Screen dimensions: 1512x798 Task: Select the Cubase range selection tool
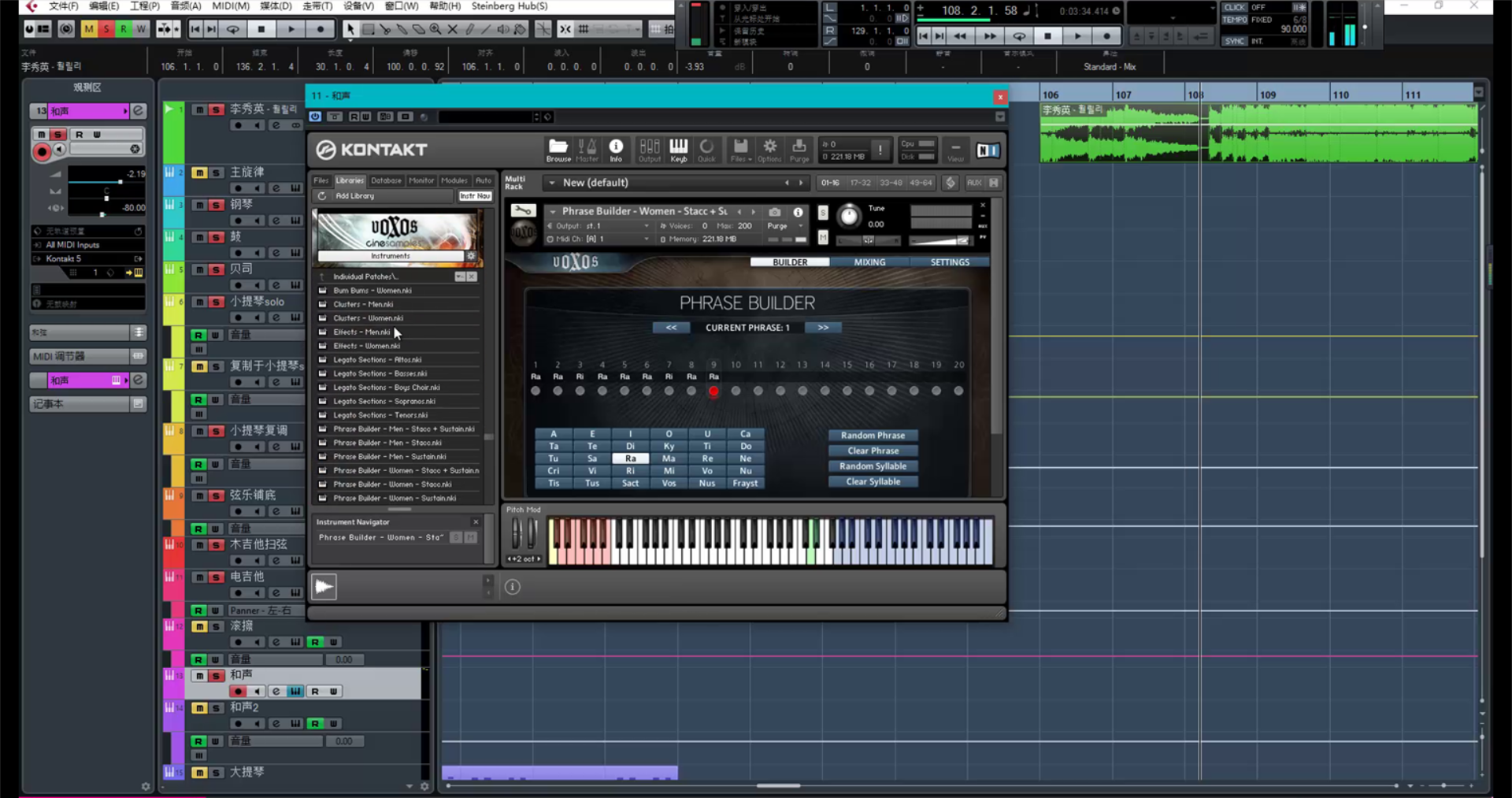[368, 29]
